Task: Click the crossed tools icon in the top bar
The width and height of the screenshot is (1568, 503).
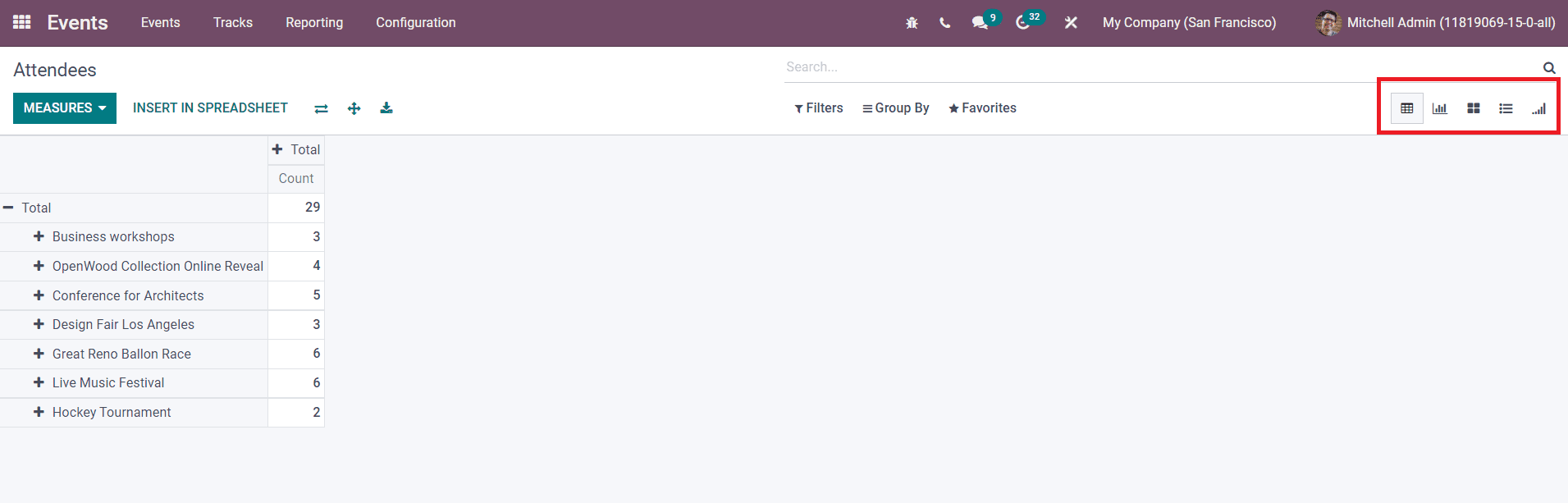Action: click(1071, 23)
